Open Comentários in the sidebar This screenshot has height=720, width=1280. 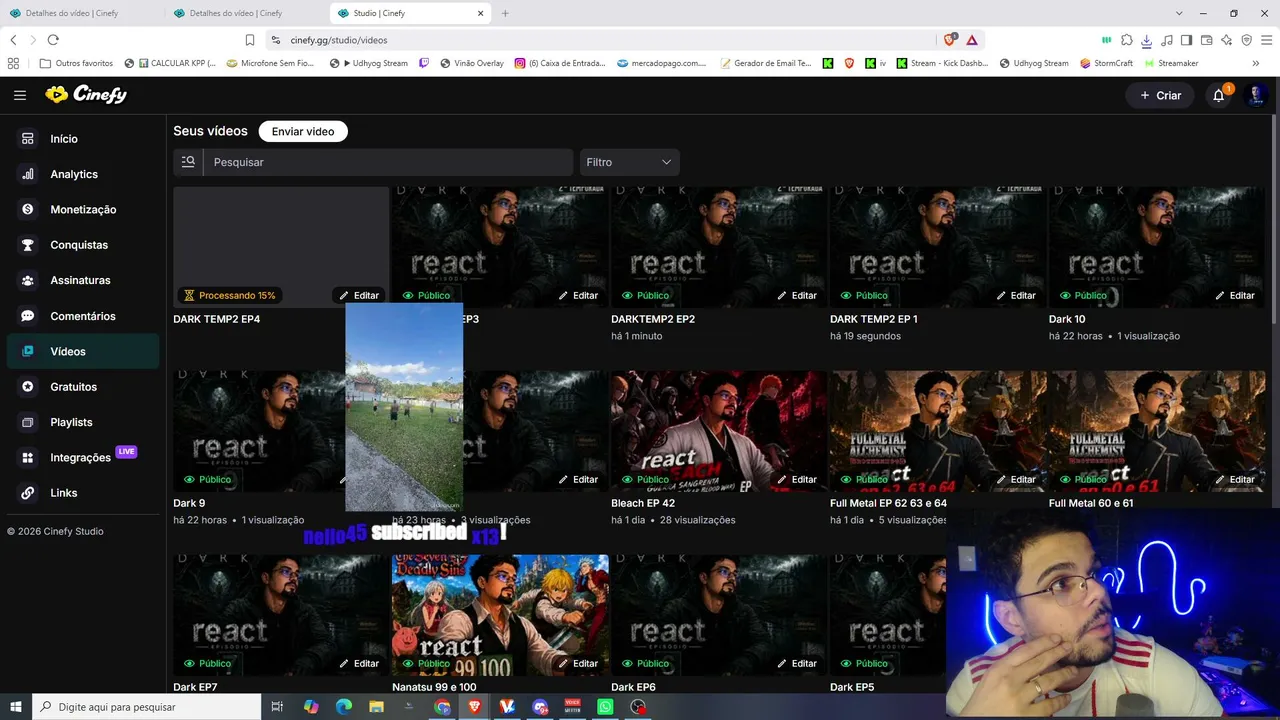click(x=83, y=316)
